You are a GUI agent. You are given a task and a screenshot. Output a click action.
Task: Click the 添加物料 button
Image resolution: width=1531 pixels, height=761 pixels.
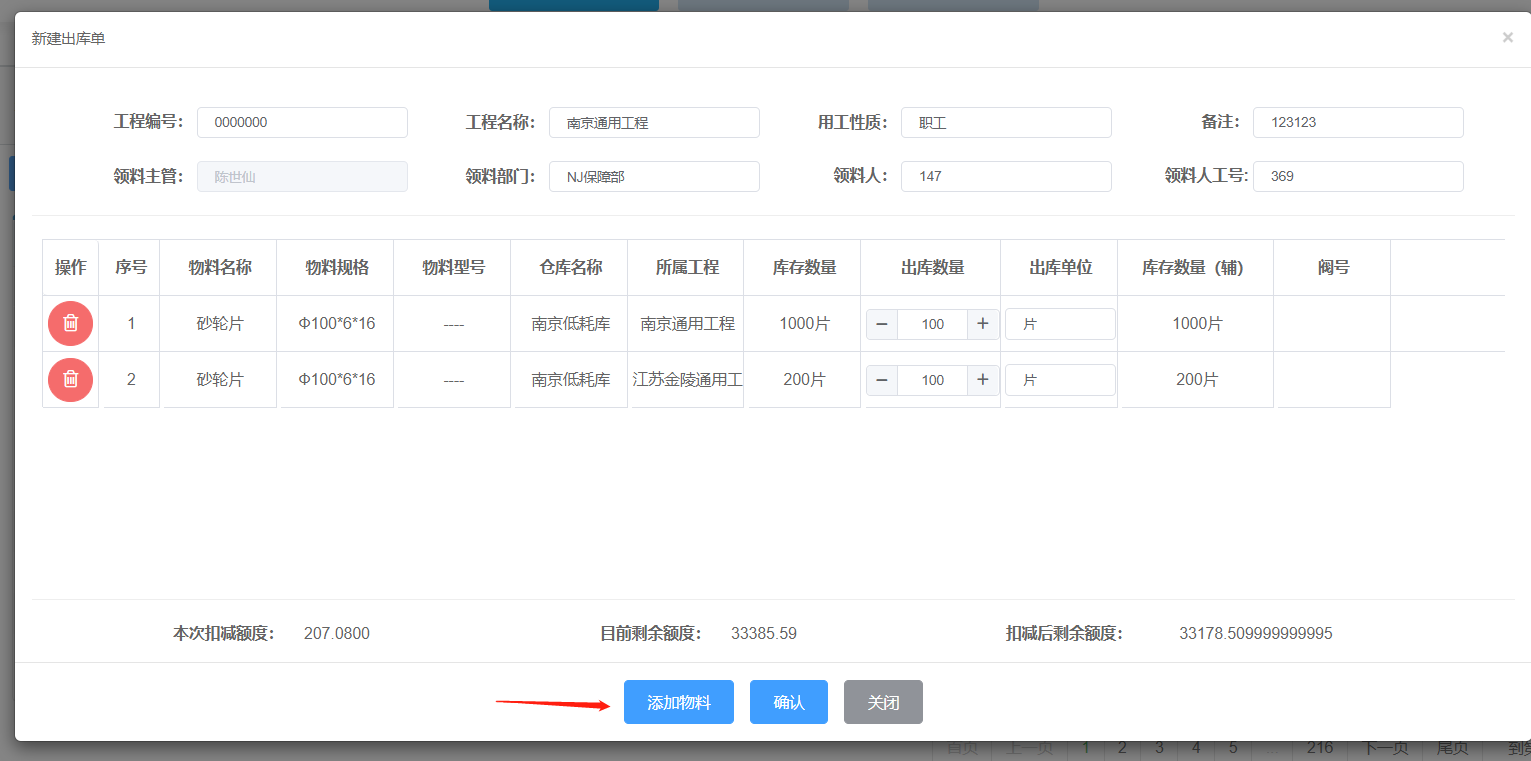(x=679, y=702)
